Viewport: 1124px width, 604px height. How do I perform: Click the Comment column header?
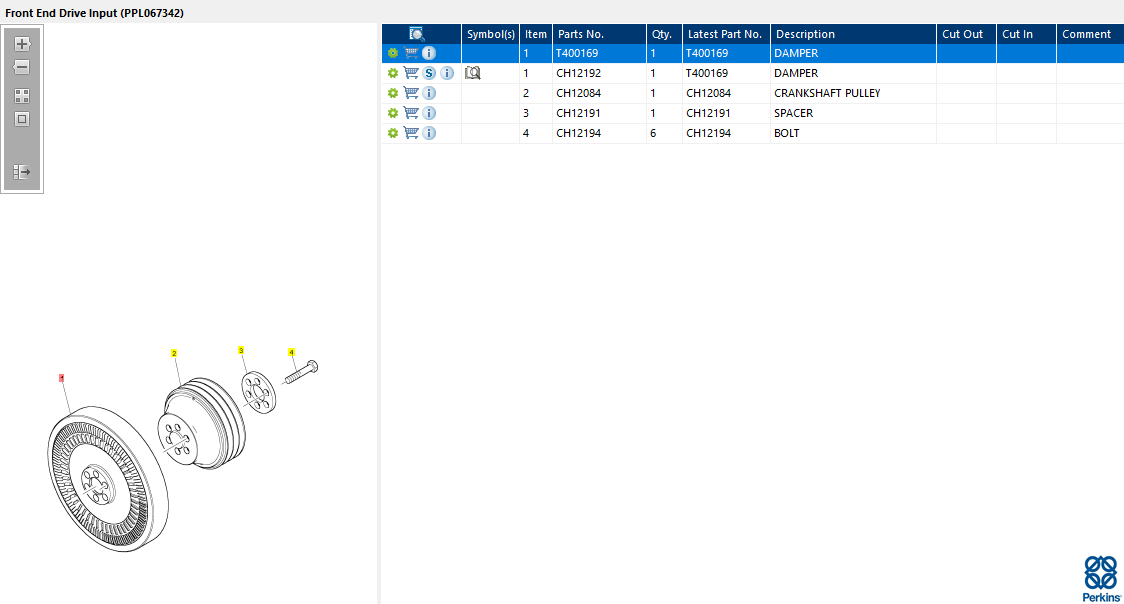[x=1090, y=34]
